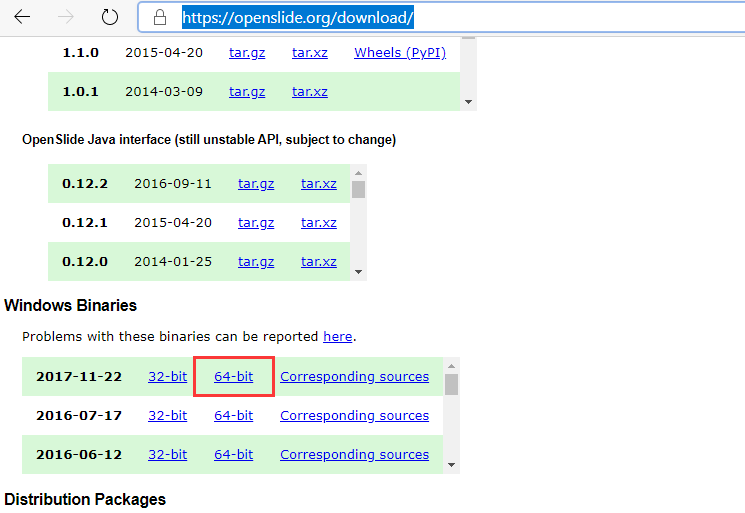Image resolution: width=745 pixels, height=513 pixels.
Task: Download tar.gz for version 1.0.1
Action: point(247,91)
